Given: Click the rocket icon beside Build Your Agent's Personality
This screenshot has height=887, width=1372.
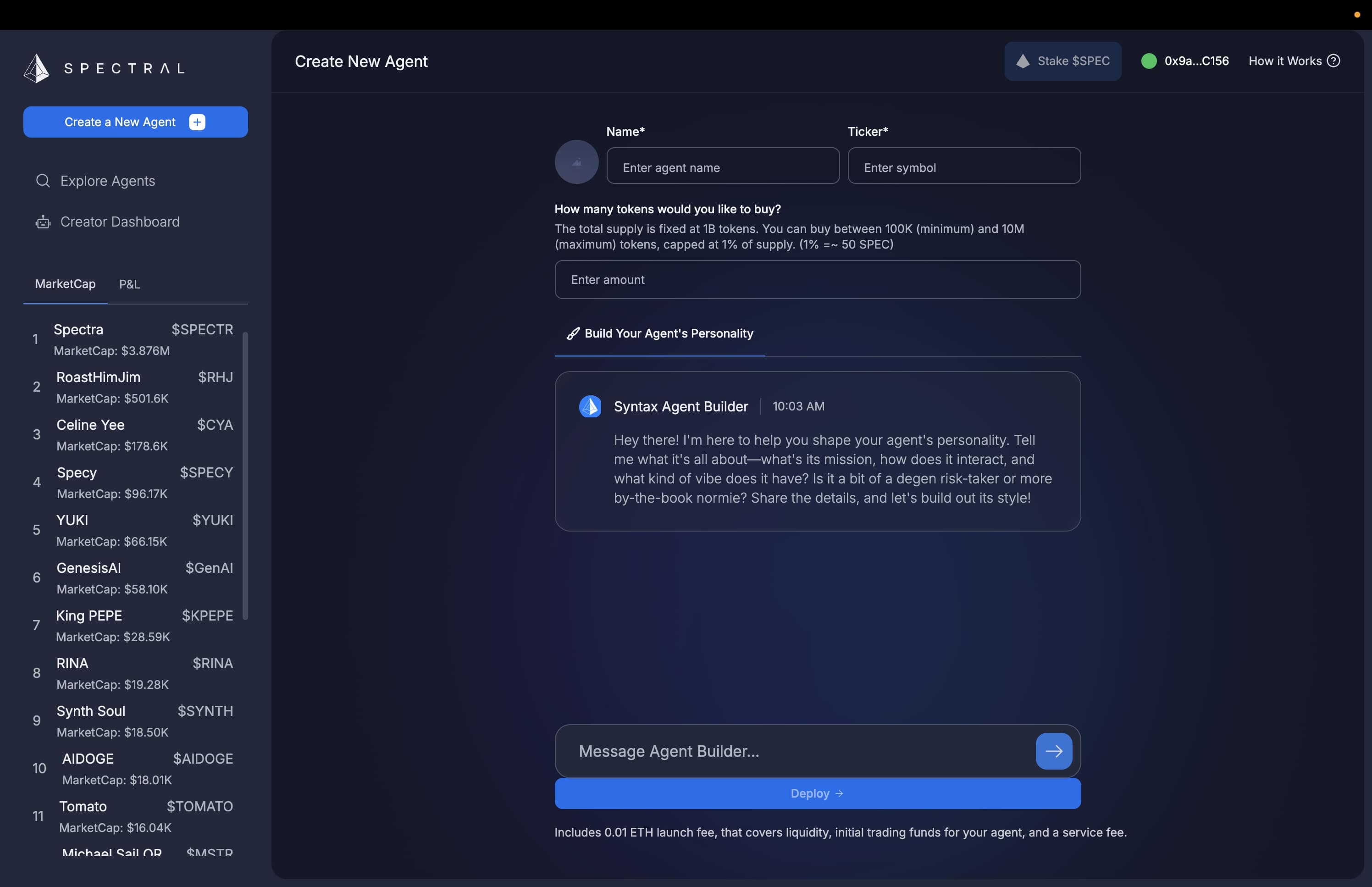Looking at the screenshot, I should pyautogui.click(x=573, y=333).
